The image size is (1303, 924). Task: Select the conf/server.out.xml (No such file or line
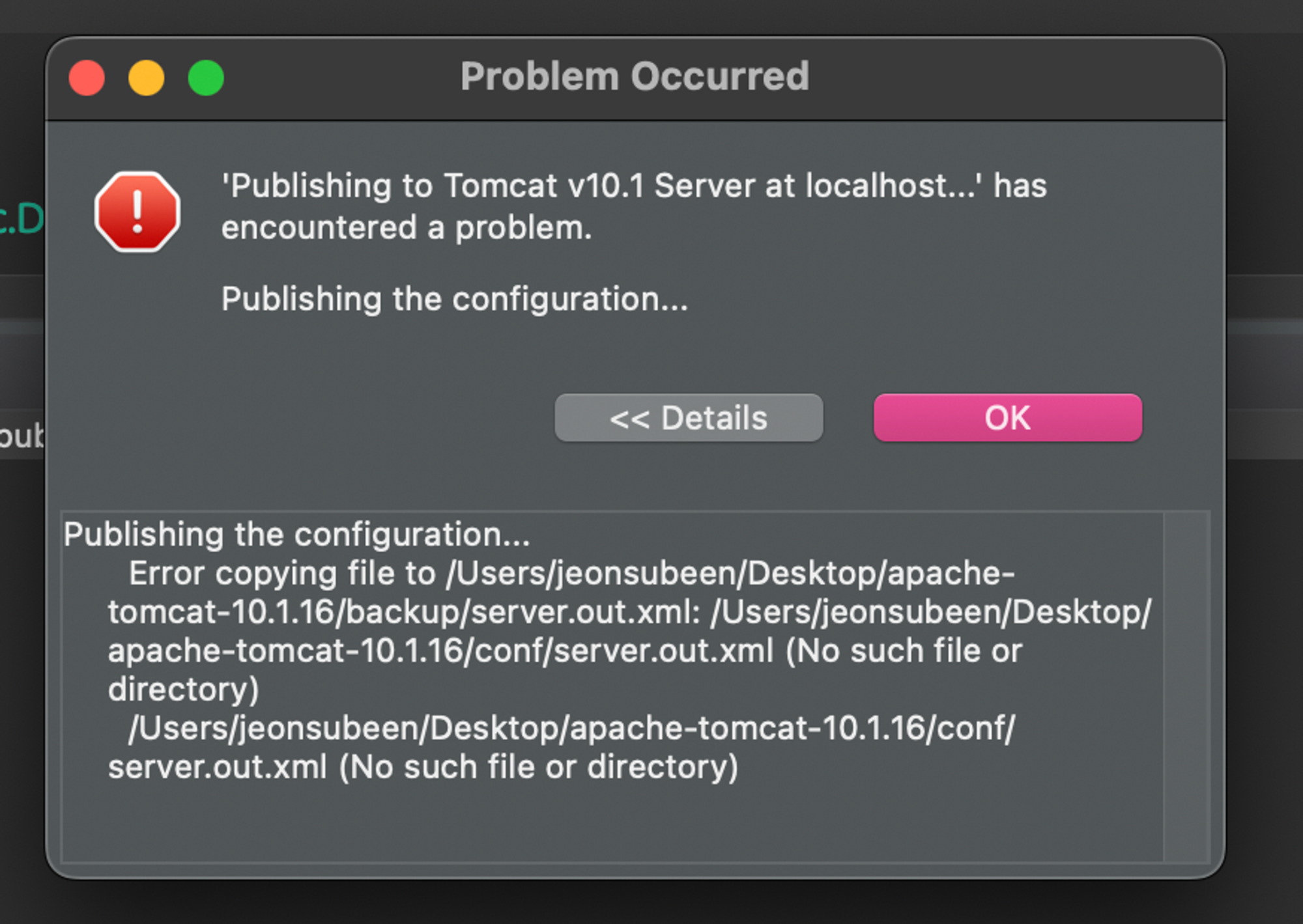pos(565,651)
